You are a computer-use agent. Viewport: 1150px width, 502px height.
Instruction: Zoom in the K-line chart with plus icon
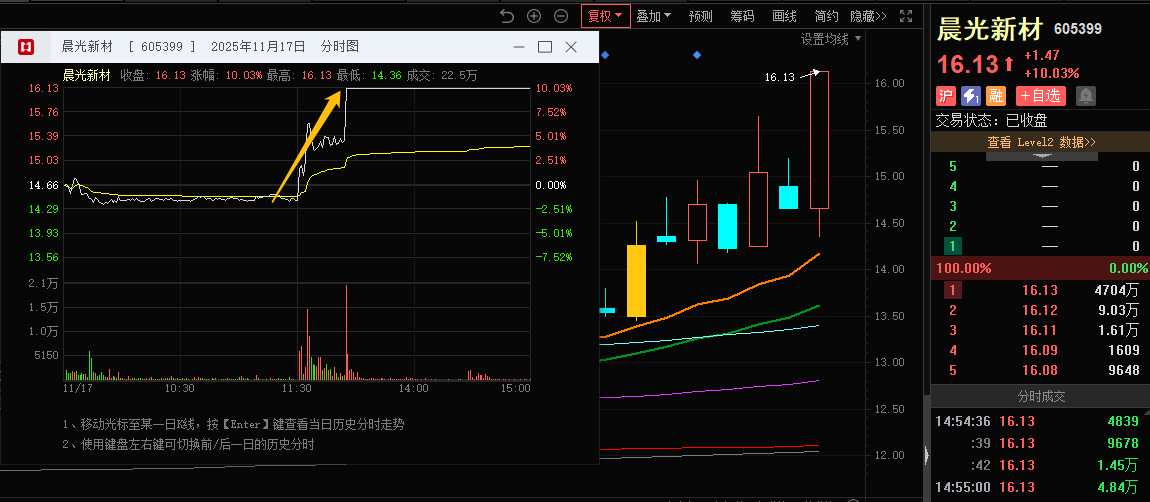tap(534, 16)
